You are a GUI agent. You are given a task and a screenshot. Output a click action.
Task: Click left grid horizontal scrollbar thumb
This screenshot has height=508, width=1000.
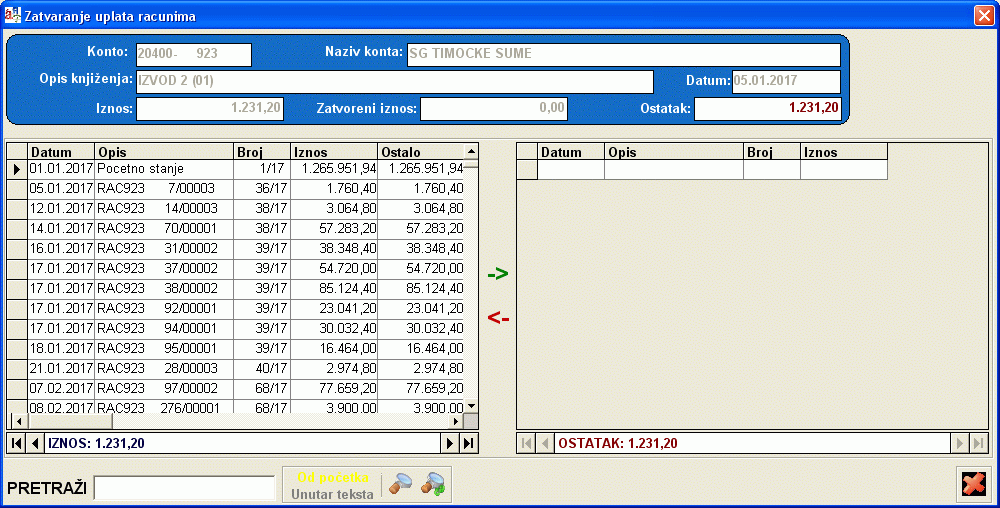[70, 421]
